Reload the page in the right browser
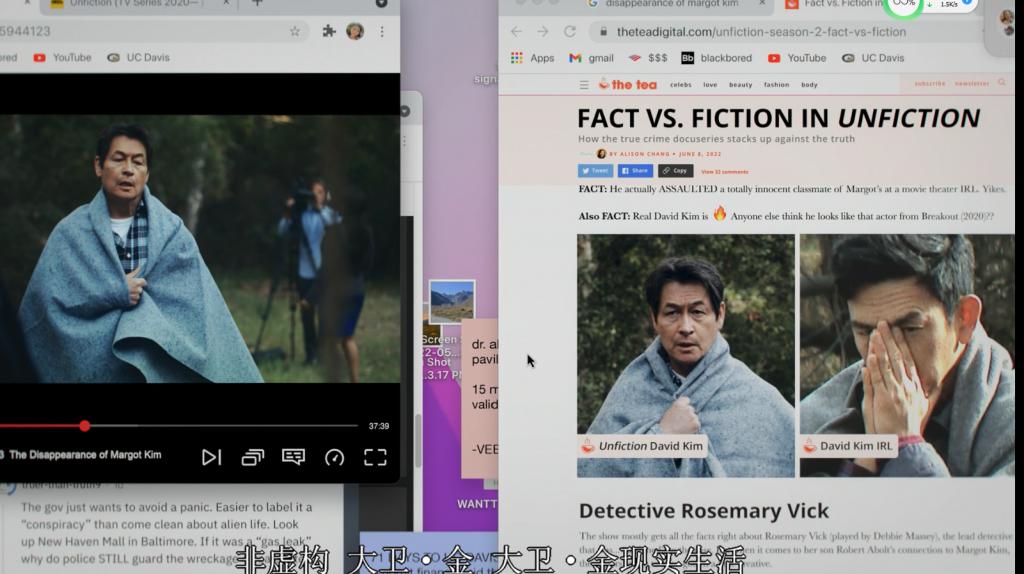This screenshot has width=1024, height=574. (569, 31)
